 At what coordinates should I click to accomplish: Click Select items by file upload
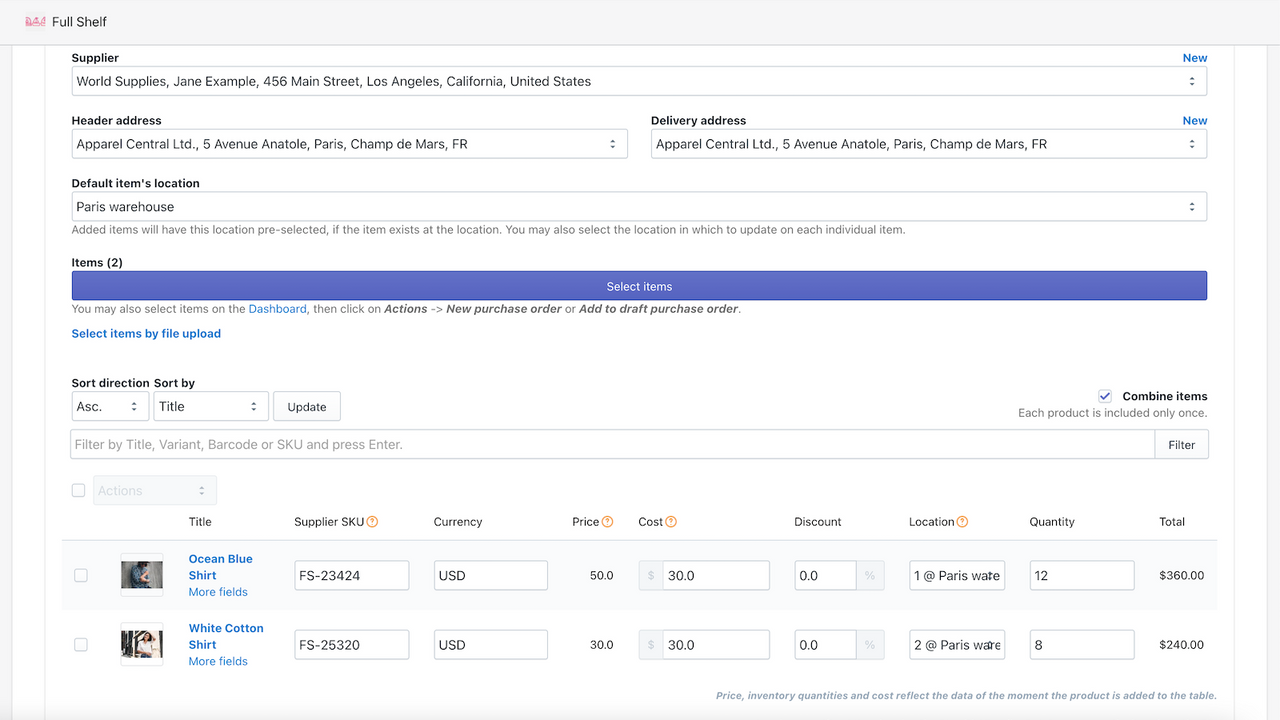coord(146,334)
